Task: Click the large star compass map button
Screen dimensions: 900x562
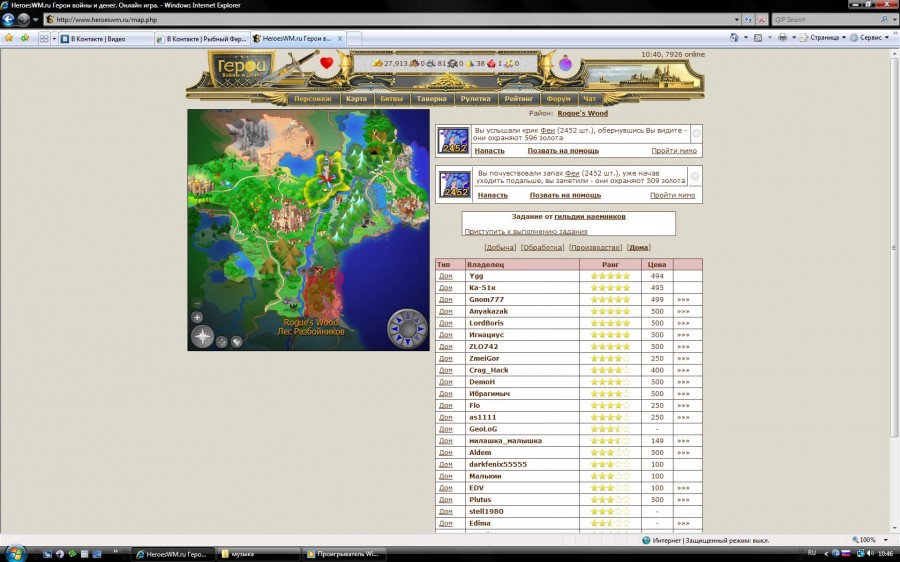Action: (202, 336)
